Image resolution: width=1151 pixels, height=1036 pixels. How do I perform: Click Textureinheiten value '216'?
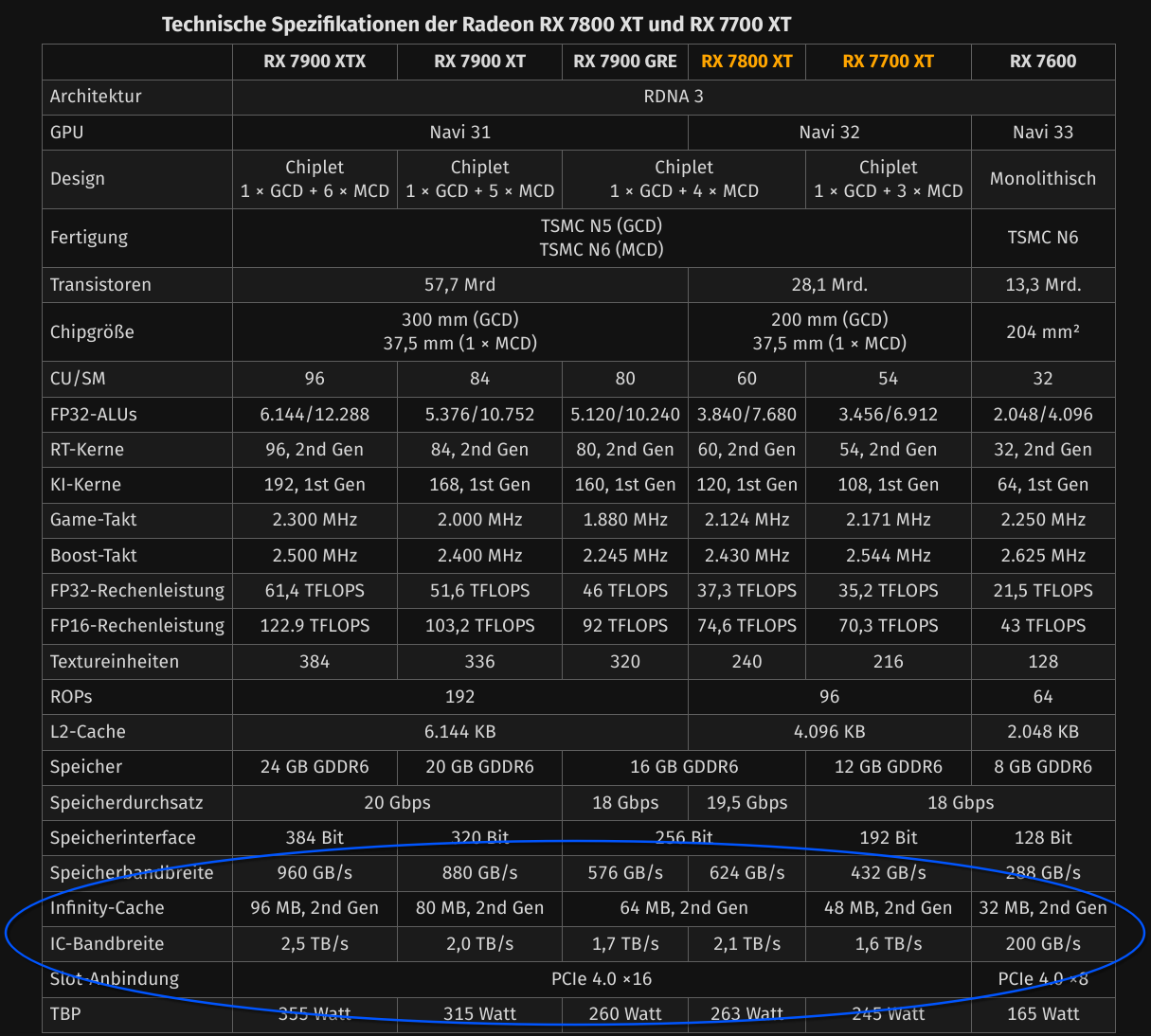point(888,662)
